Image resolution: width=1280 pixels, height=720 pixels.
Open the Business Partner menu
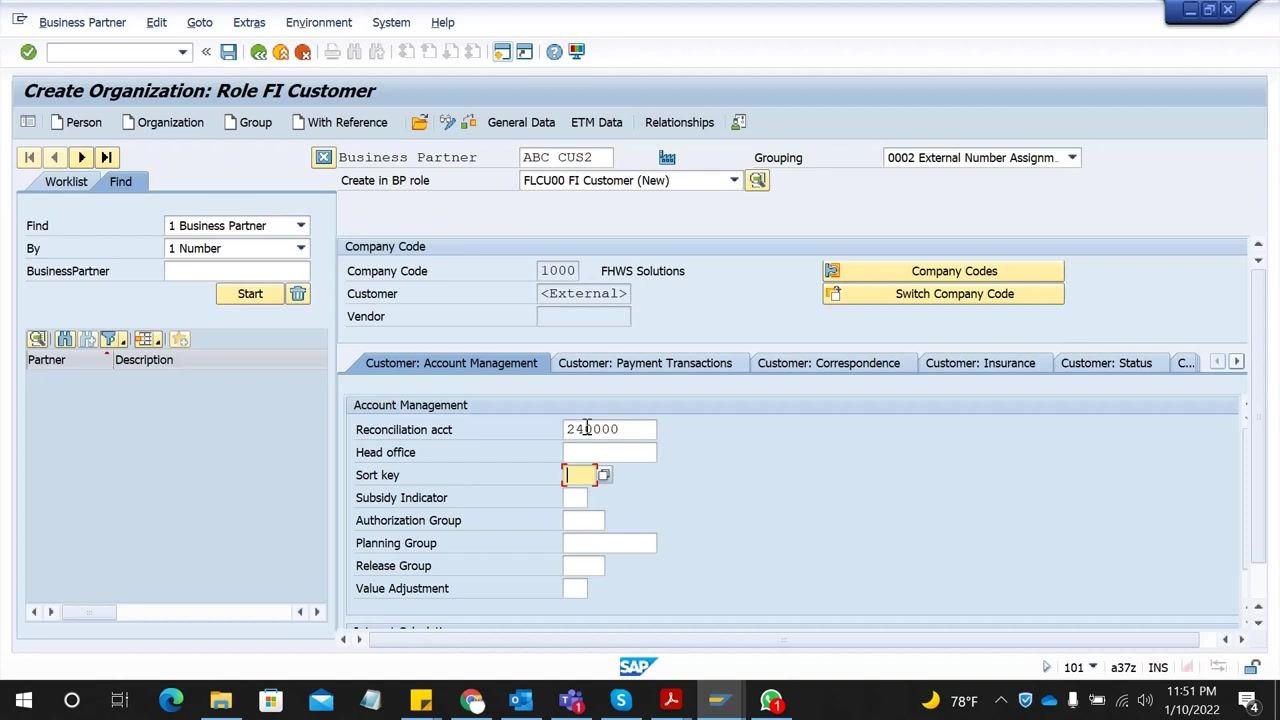(x=82, y=22)
